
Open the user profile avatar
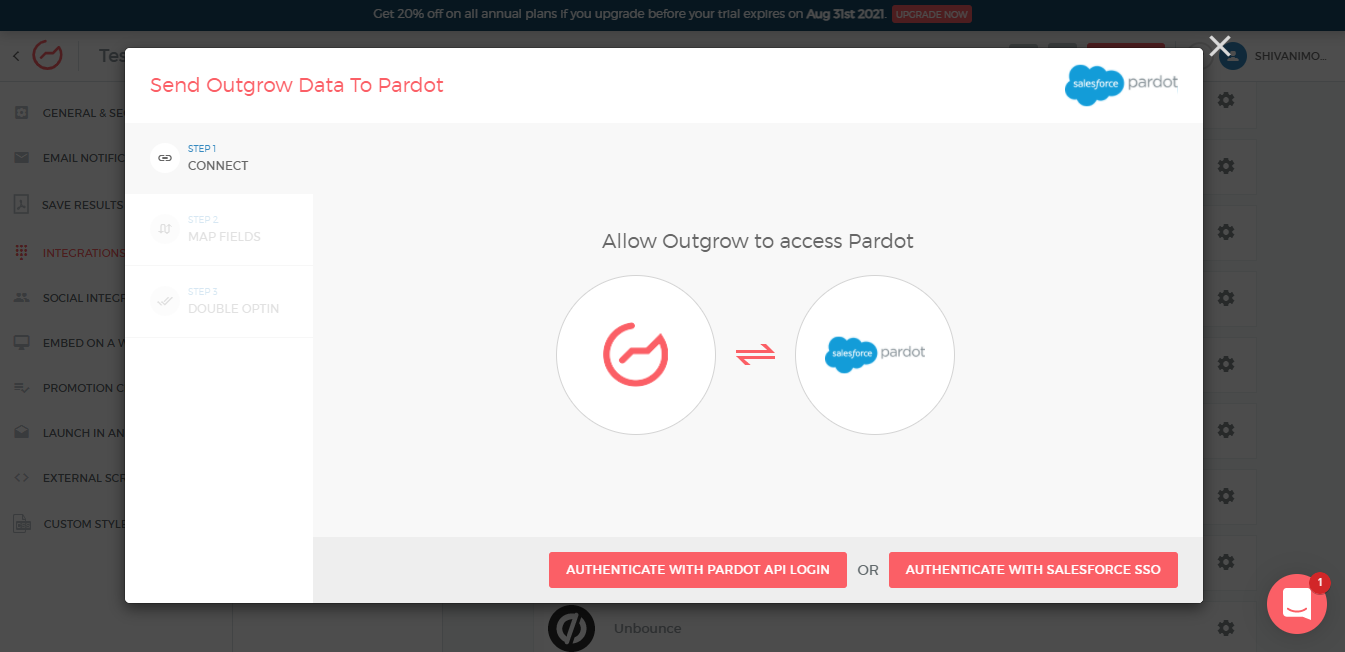click(x=1233, y=56)
